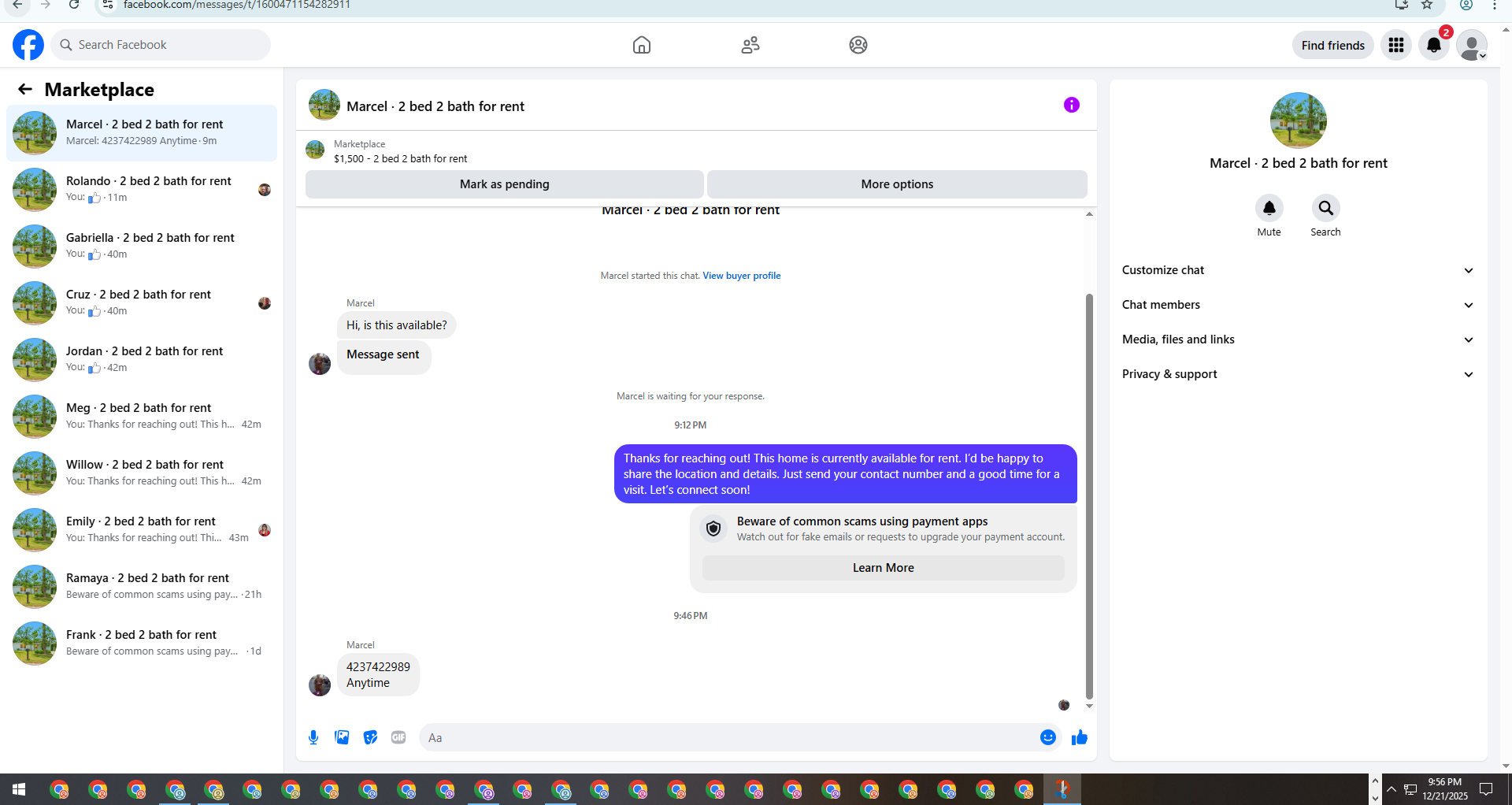The height and width of the screenshot is (805, 1512).
Task: Click the Facebook logo icon
Action: [x=28, y=45]
